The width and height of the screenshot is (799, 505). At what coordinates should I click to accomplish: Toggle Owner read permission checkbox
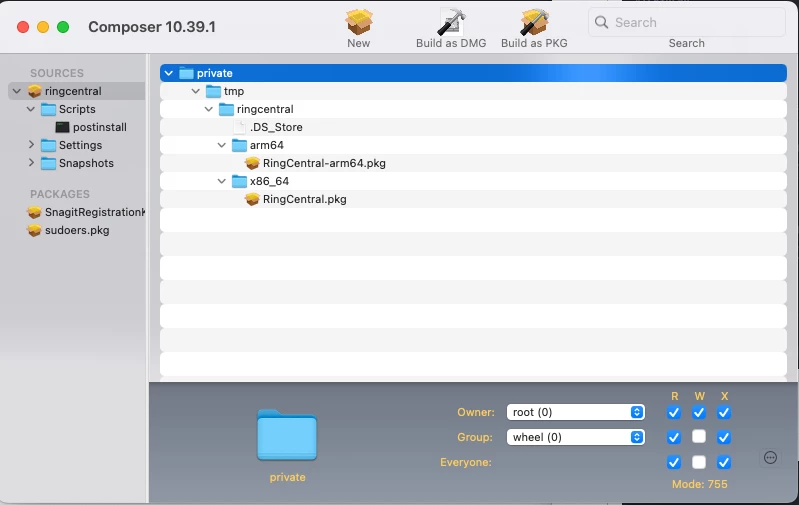pyautogui.click(x=674, y=412)
